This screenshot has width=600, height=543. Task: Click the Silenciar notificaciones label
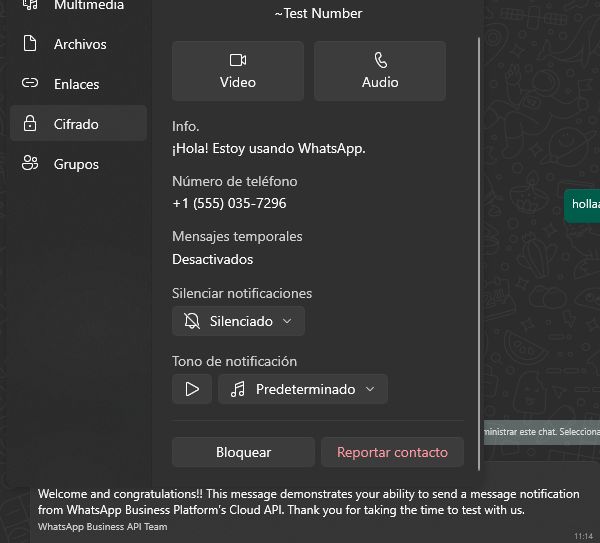tap(242, 294)
